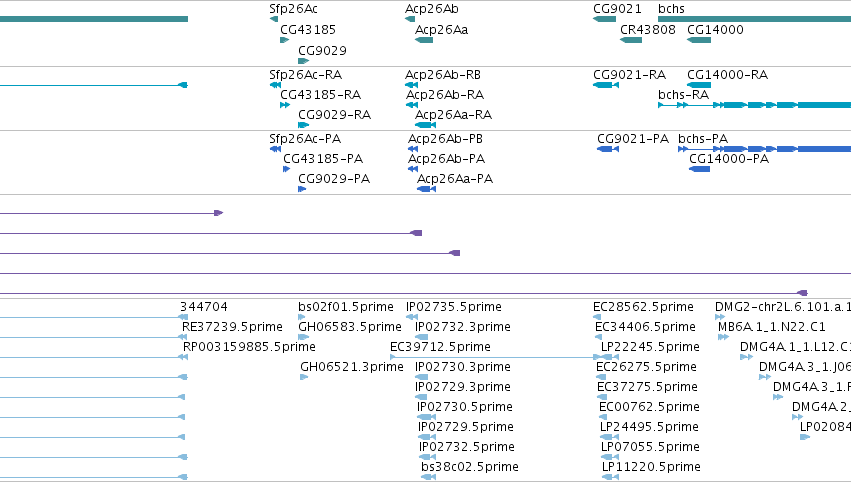Screen dimensions: 851x482
Task: Click the CG14000-PA protein feature bar
Action: click(x=700, y=169)
